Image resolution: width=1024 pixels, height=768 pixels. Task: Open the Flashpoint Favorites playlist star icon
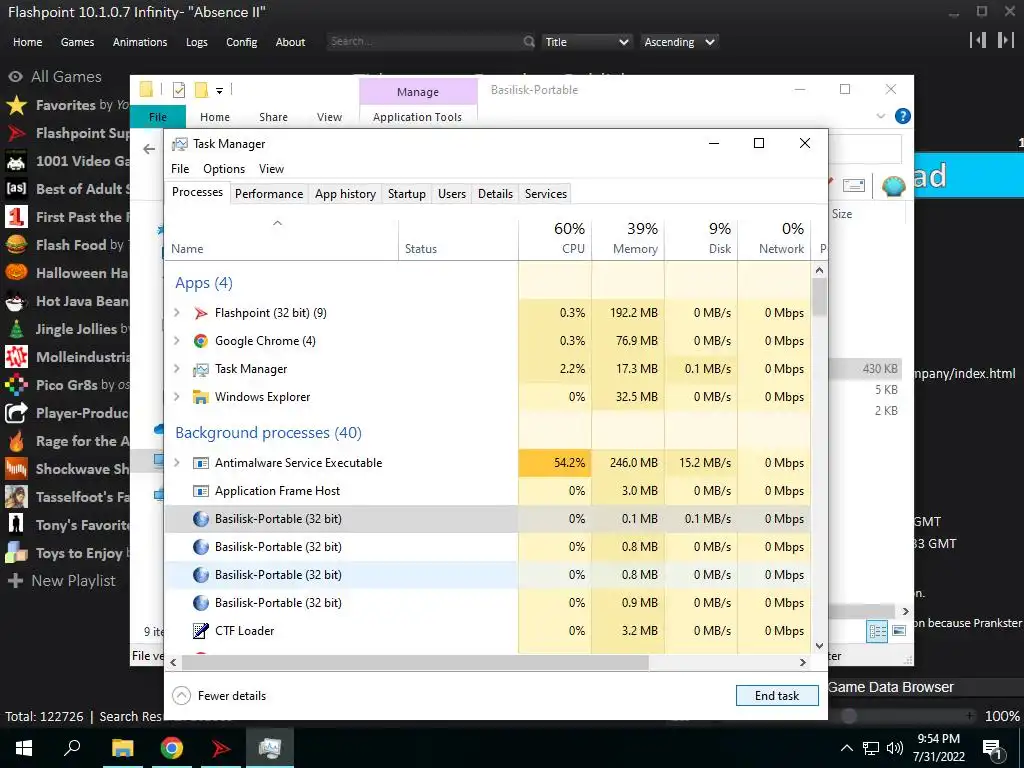click(16, 105)
